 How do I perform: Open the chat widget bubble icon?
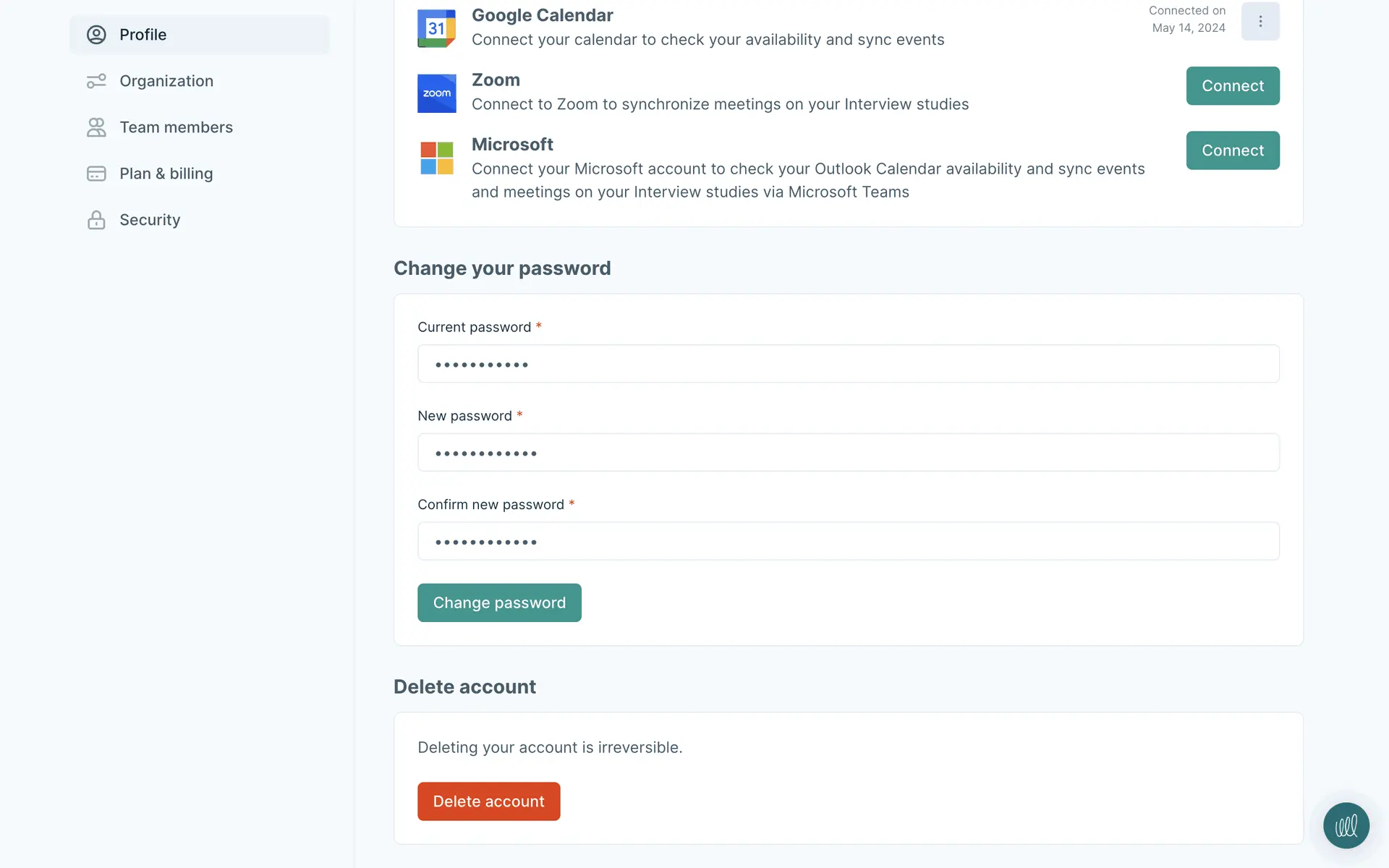[1346, 825]
